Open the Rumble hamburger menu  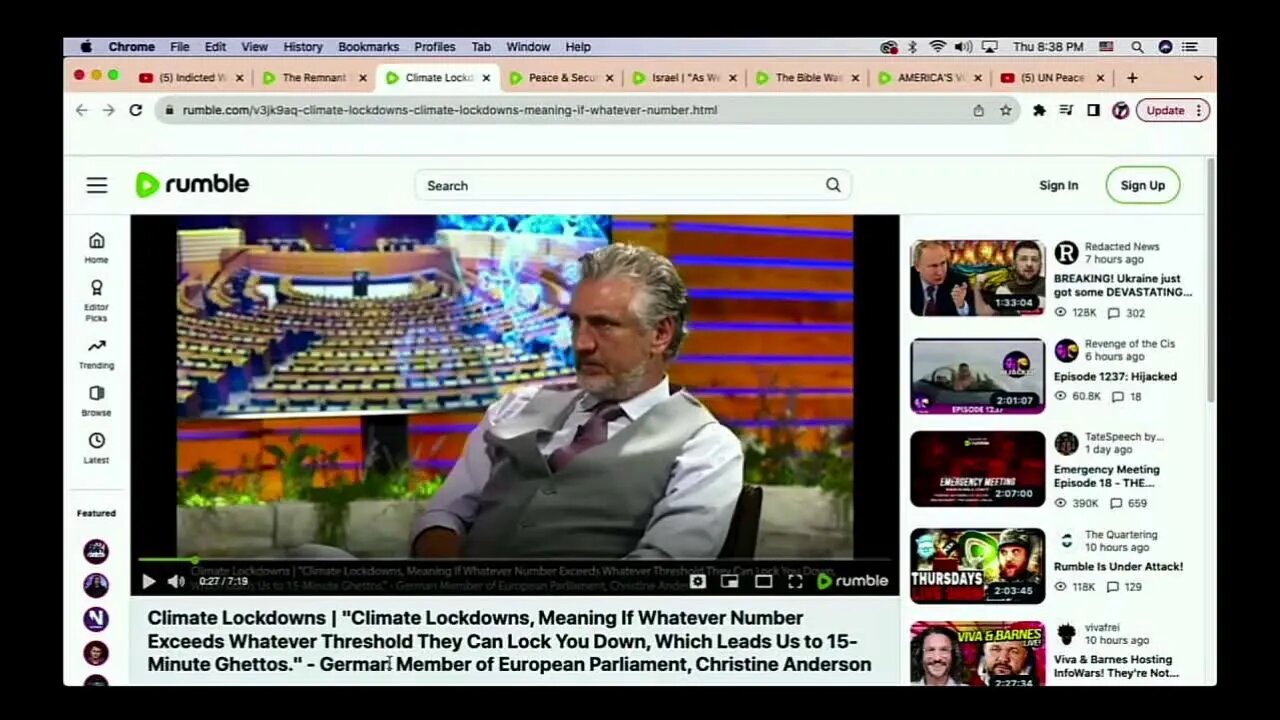click(x=96, y=185)
